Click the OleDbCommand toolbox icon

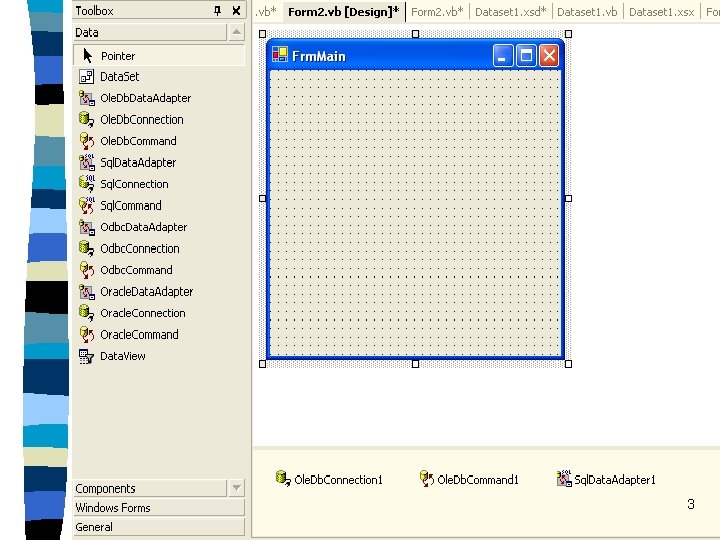click(86, 141)
